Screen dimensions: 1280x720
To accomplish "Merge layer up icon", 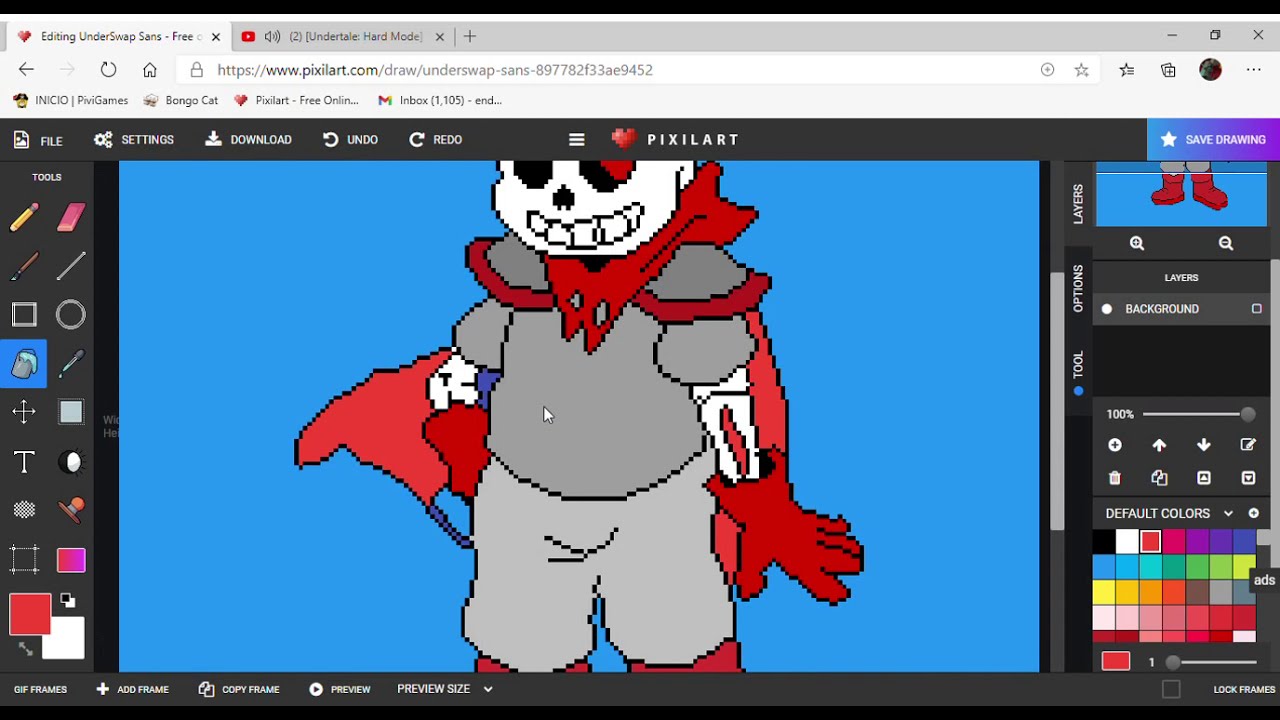I will (1204, 478).
